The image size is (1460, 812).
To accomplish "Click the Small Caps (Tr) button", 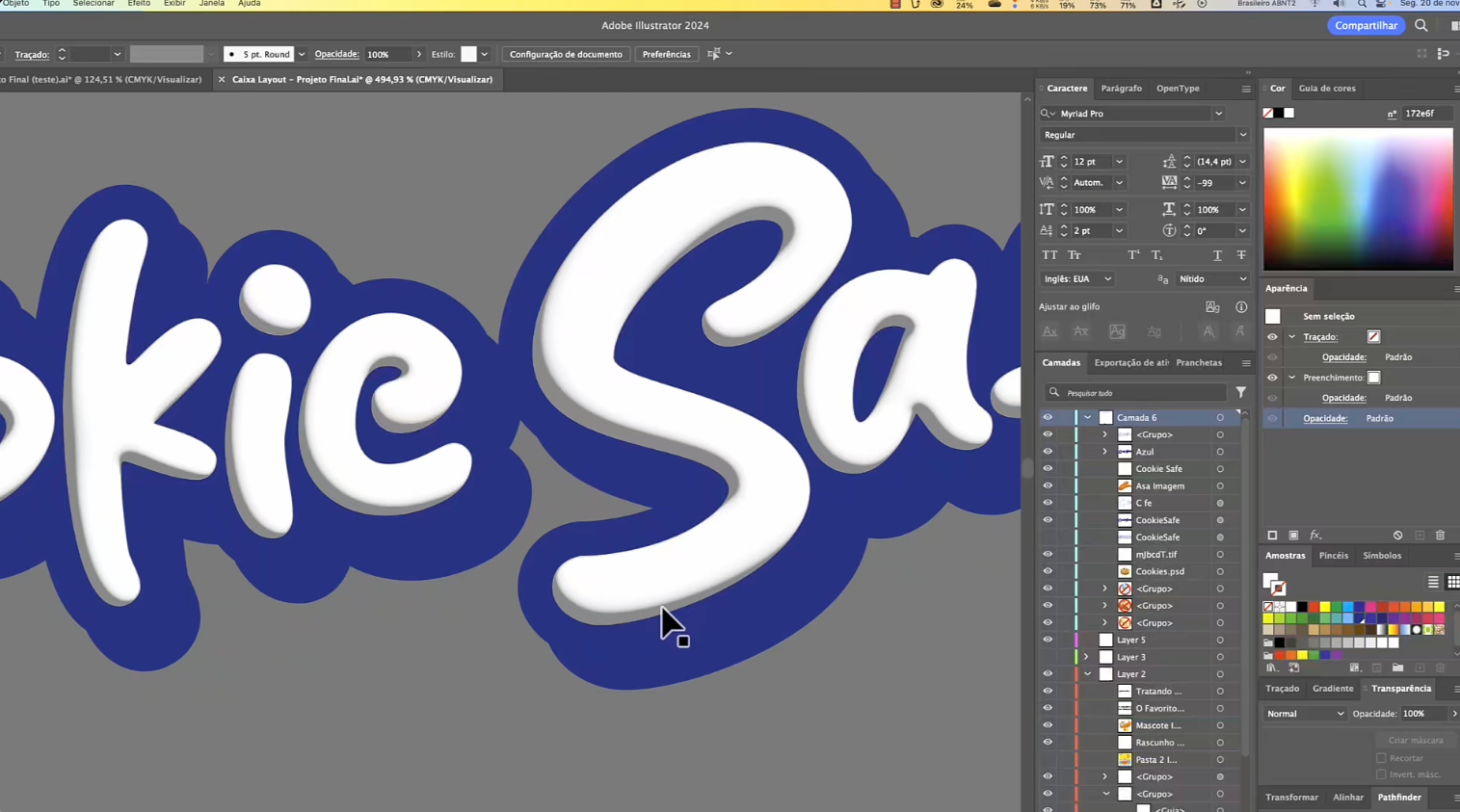I will pyautogui.click(x=1075, y=255).
